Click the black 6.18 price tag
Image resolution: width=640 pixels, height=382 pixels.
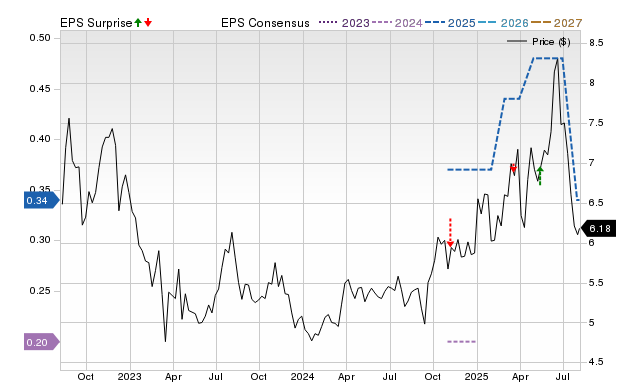pyautogui.click(x=598, y=229)
